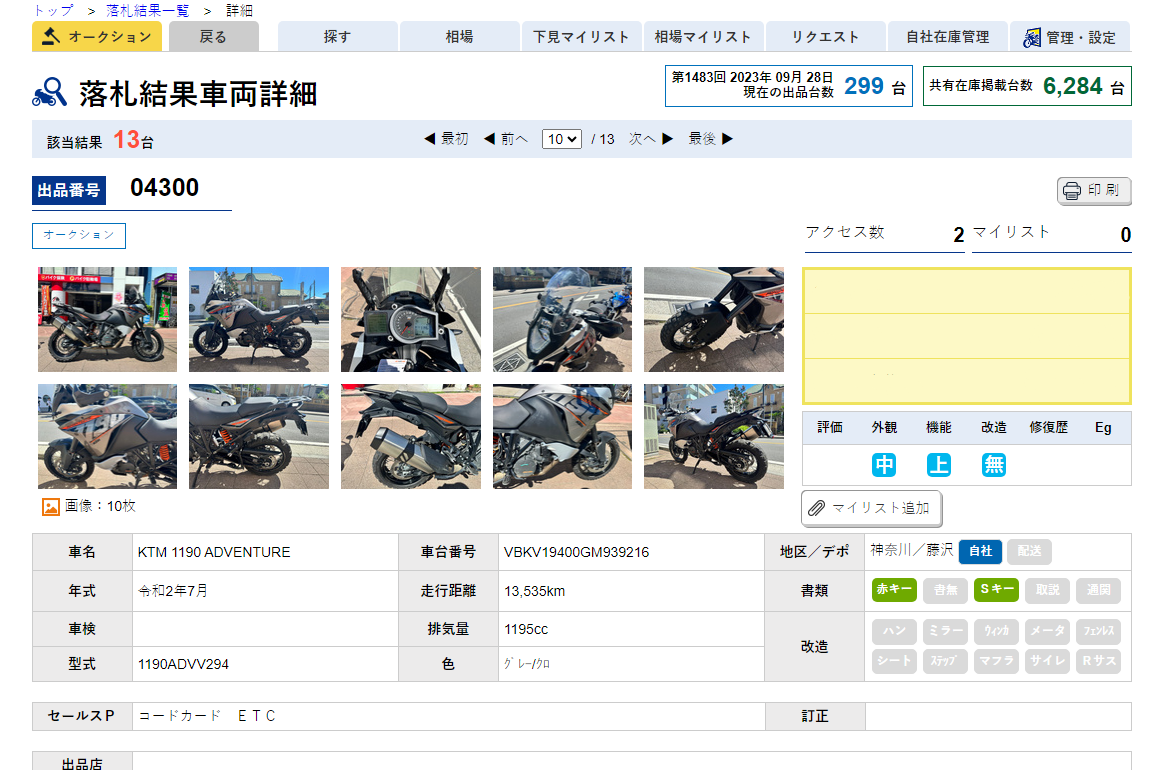Open the page number dropdown showing 10

pyautogui.click(x=561, y=139)
